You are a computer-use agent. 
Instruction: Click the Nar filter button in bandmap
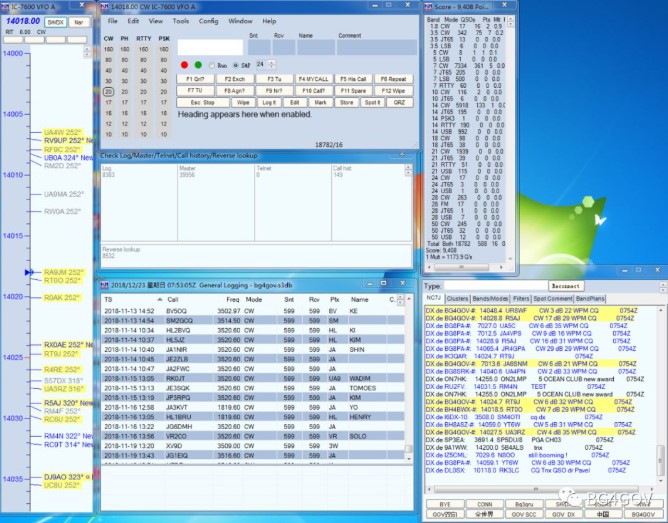pos(79,22)
